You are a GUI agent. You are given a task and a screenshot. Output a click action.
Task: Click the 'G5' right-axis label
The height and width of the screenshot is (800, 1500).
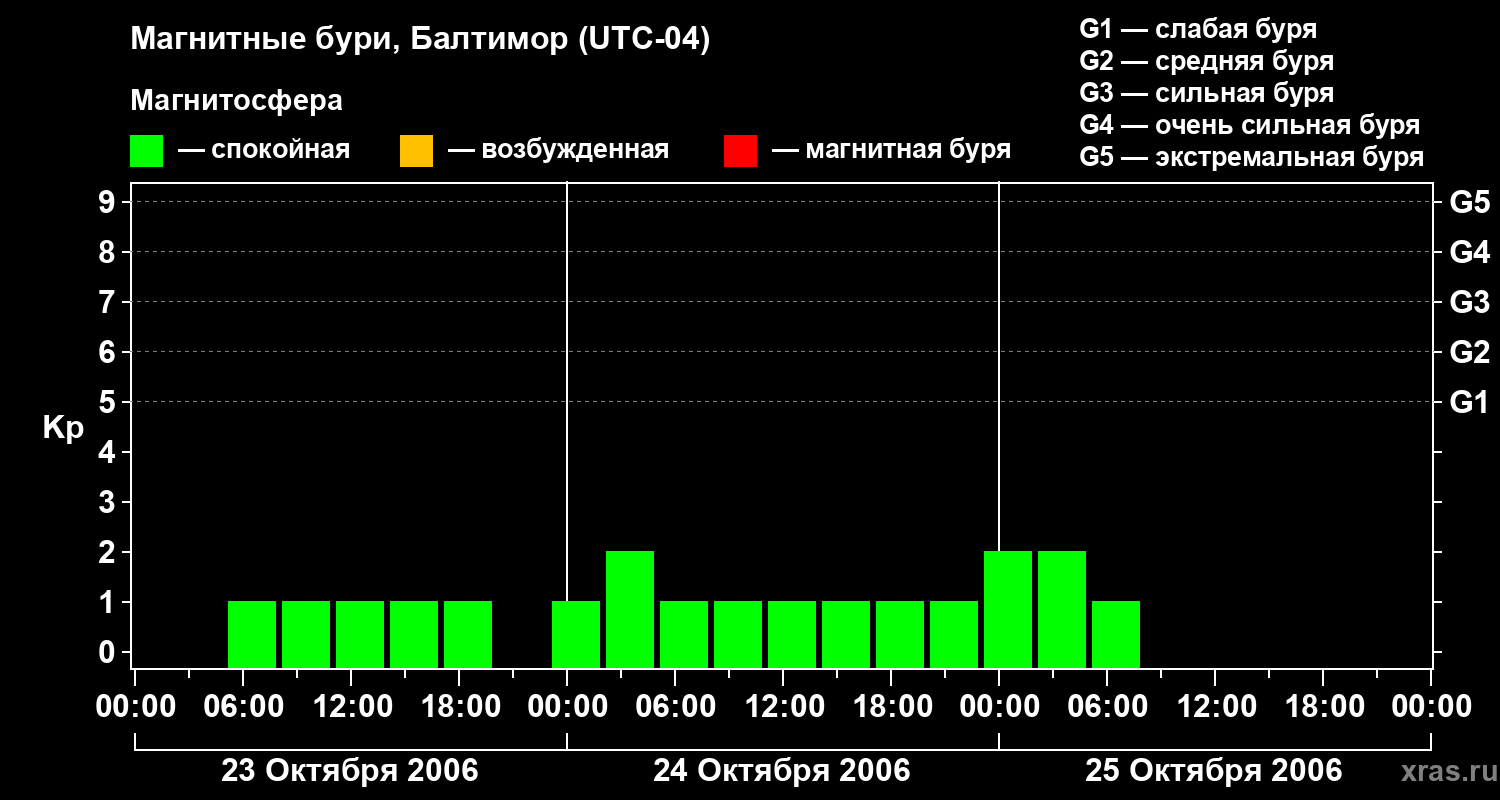(x=1469, y=202)
